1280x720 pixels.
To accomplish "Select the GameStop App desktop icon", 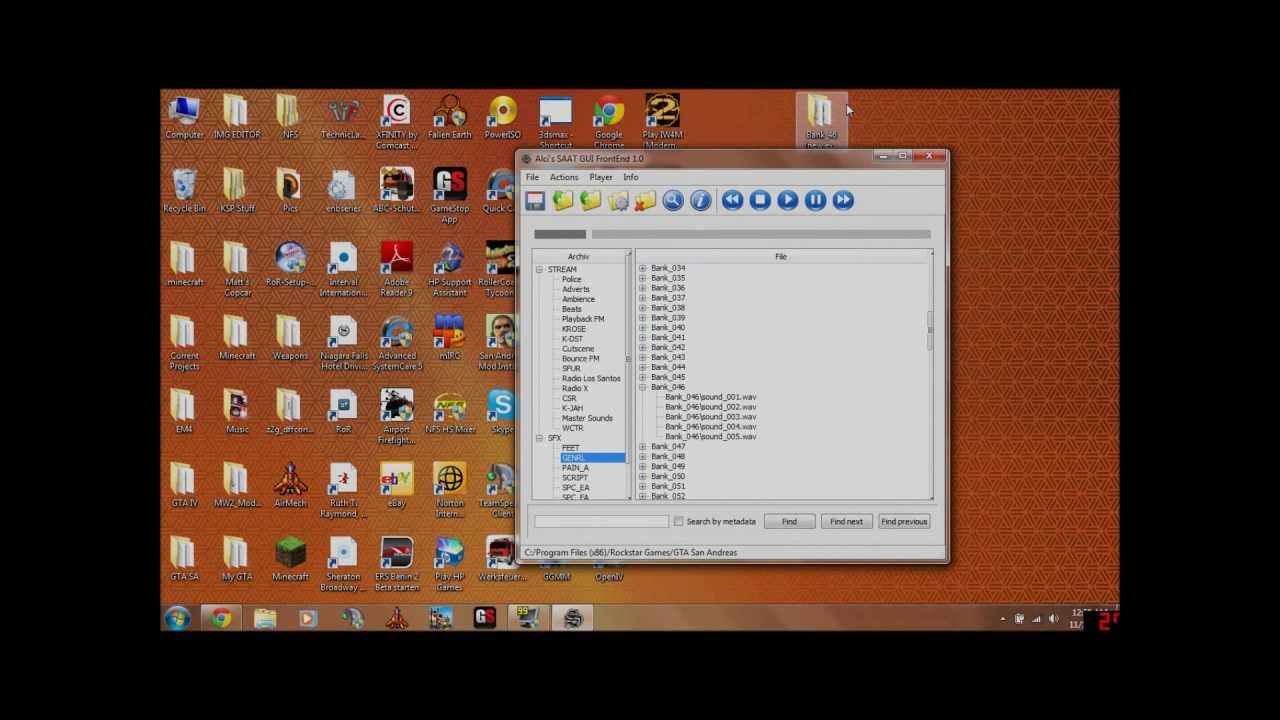I will tap(450, 196).
